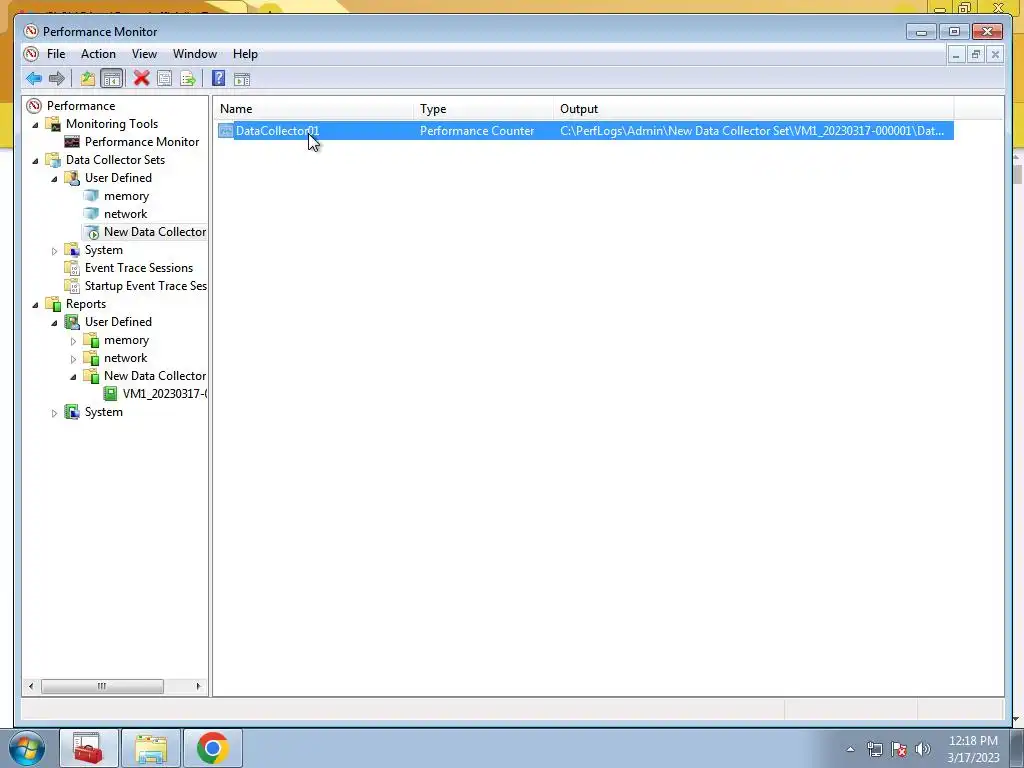This screenshot has height=768, width=1024.
Task: Select the Performance Monitor graph icon
Action: 72,142
